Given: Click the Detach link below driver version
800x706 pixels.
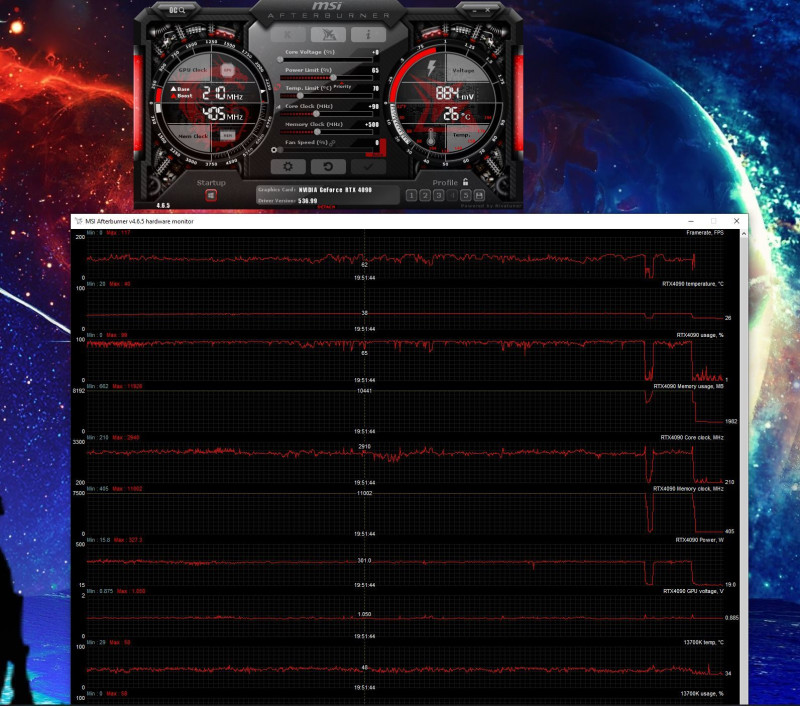Looking at the screenshot, I should pyautogui.click(x=327, y=207).
